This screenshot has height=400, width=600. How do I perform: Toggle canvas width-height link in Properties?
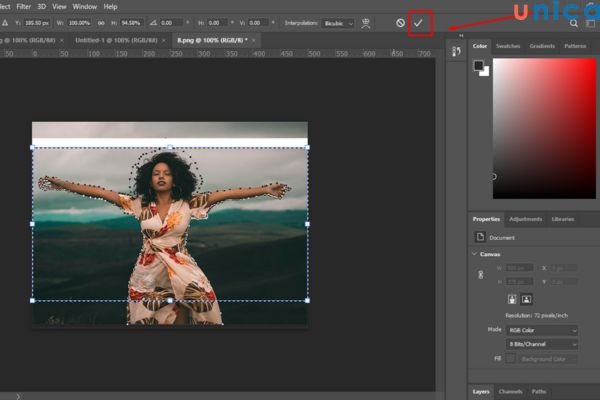pyautogui.click(x=482, y=273)
